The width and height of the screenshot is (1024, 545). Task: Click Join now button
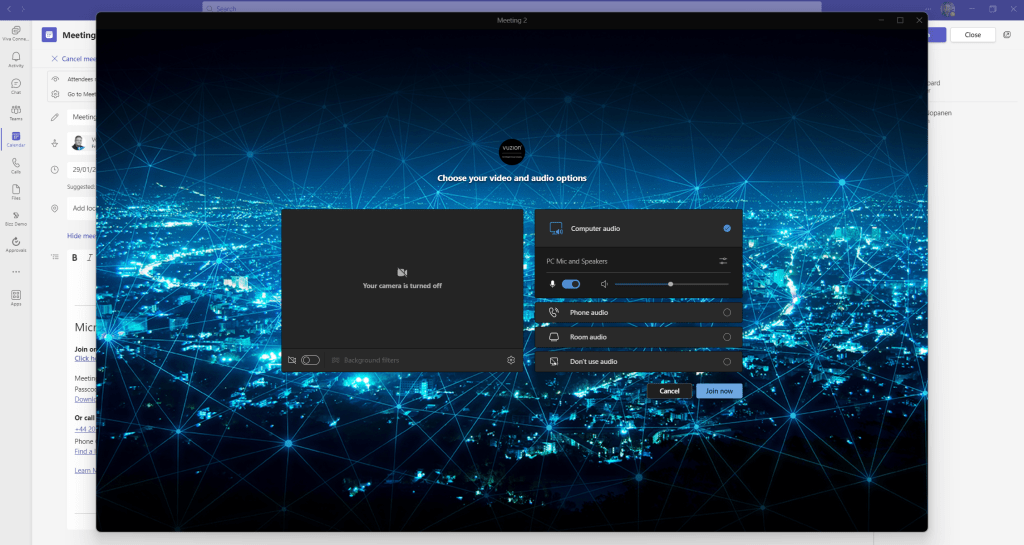719,391
